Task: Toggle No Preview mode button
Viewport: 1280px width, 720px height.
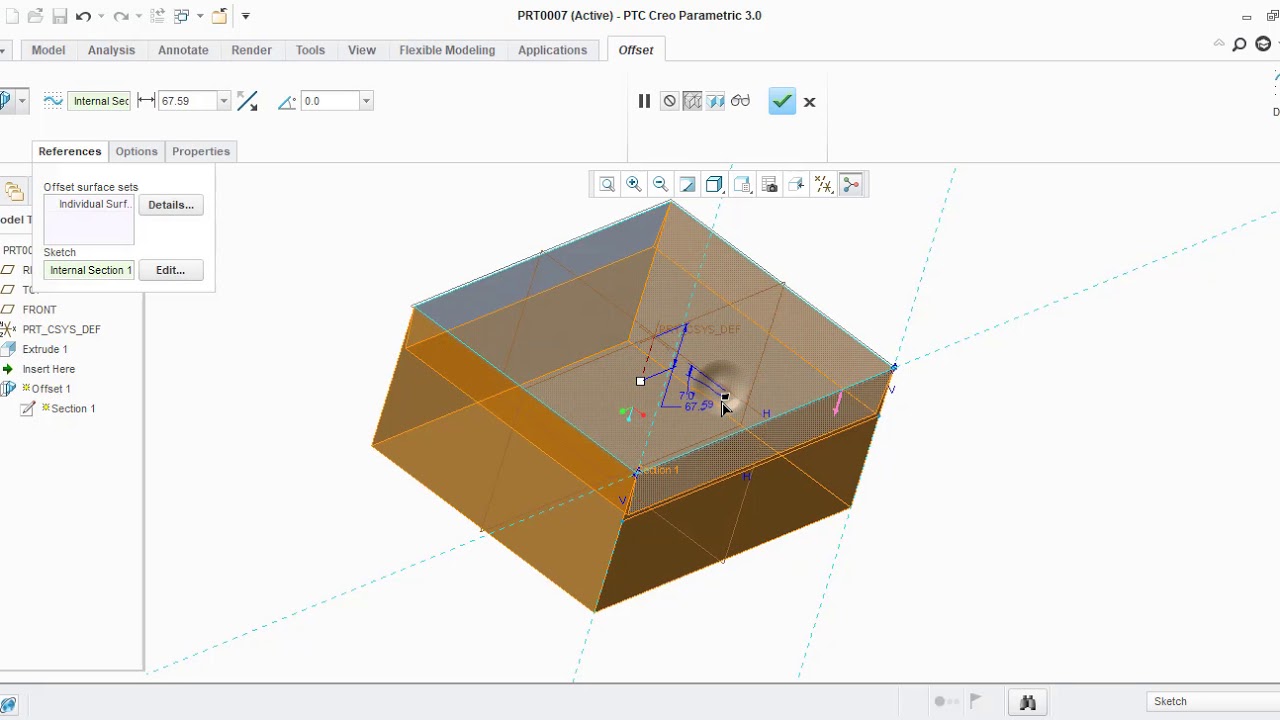Action: point(669,101)
